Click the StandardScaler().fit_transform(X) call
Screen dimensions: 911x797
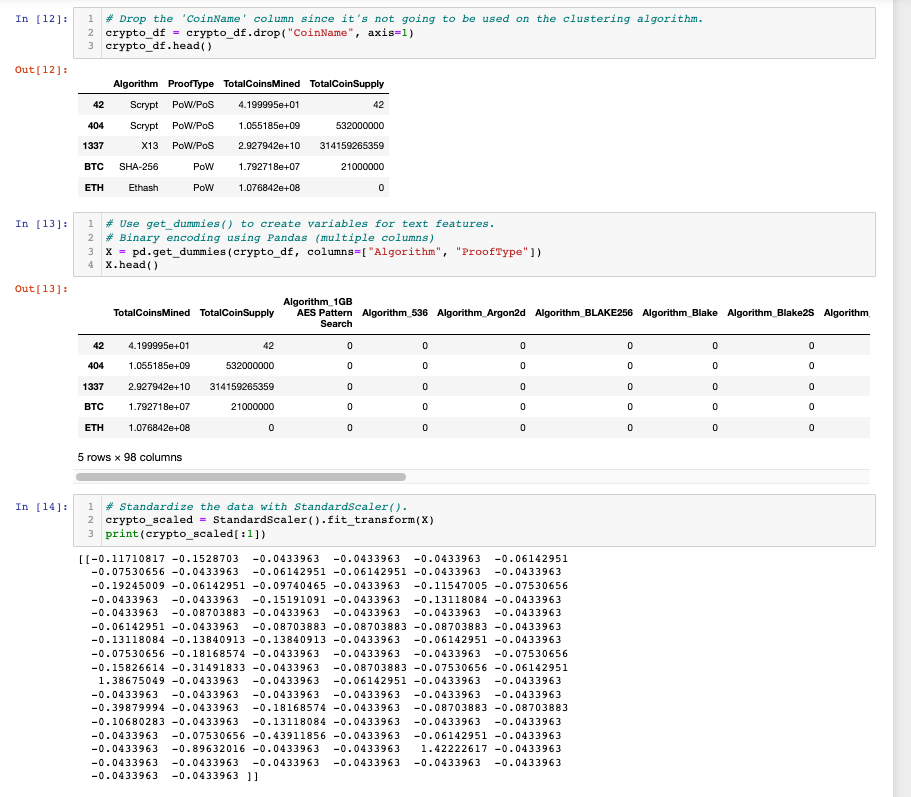pos(323,520)
